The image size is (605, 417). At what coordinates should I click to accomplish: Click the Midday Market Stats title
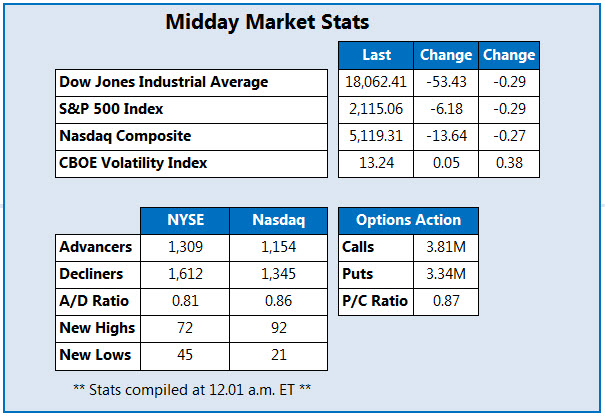point(267,22)
